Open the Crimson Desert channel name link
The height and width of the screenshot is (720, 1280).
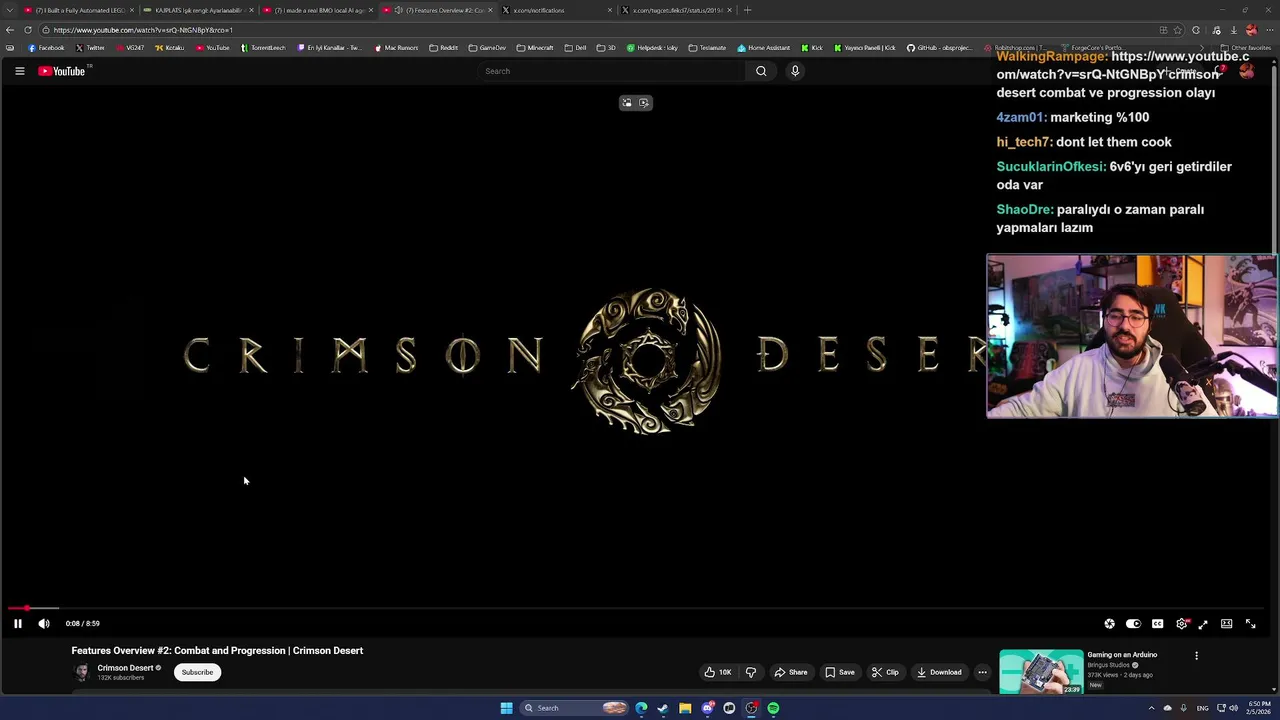pyautogui.click(x=125, y=668)
